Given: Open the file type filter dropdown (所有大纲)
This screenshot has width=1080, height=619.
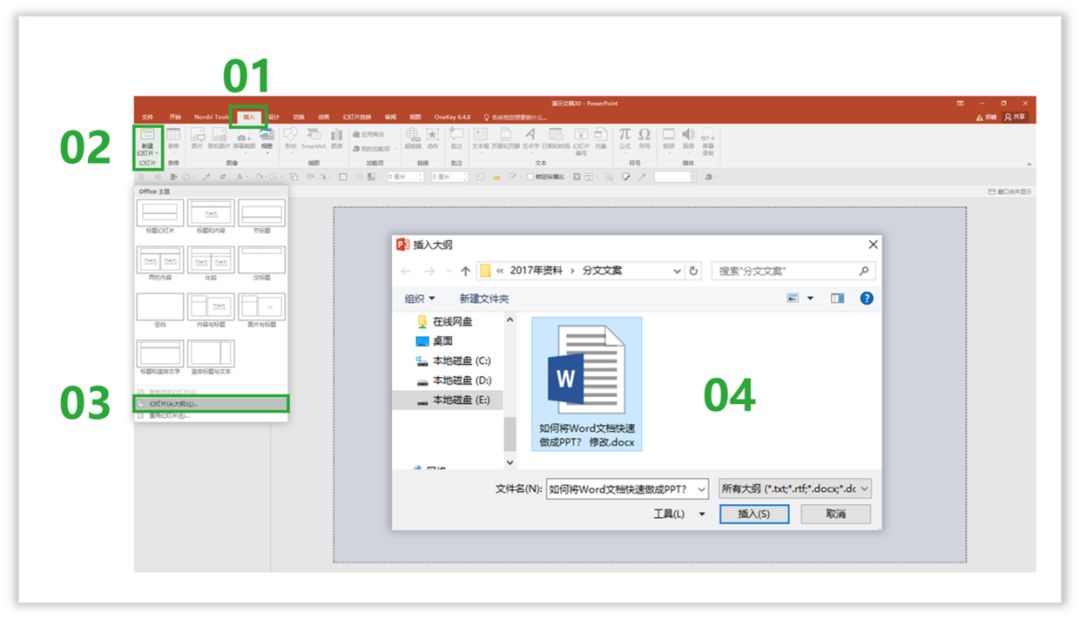Looking at the screenshot, I should [795, 488].
